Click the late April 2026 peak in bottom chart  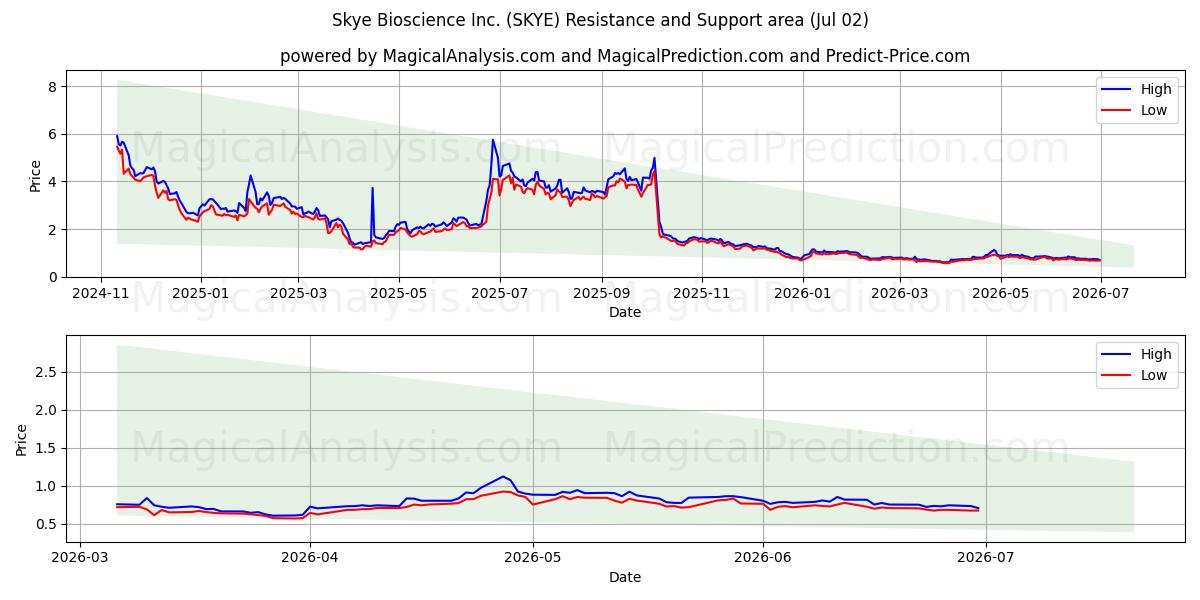503,477
